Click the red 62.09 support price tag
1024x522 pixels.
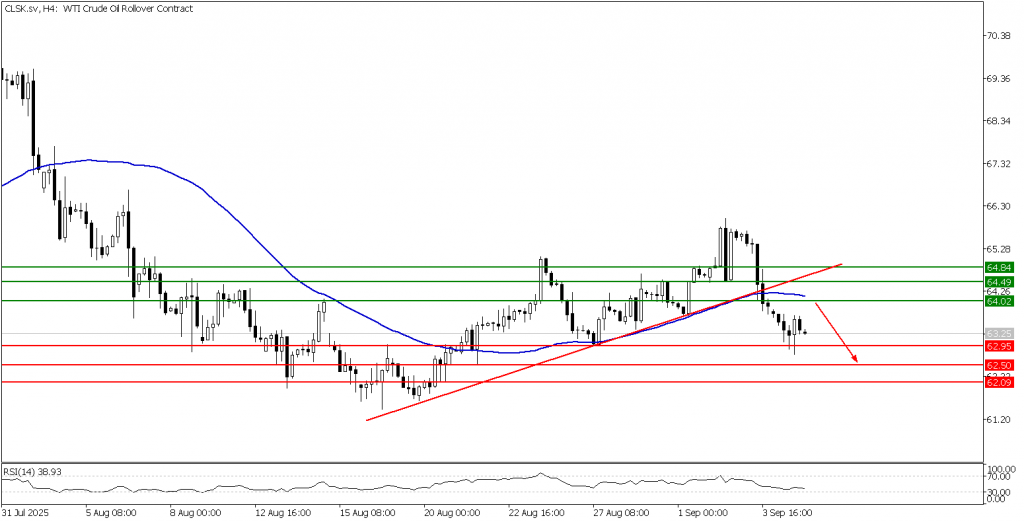[999, 382]
